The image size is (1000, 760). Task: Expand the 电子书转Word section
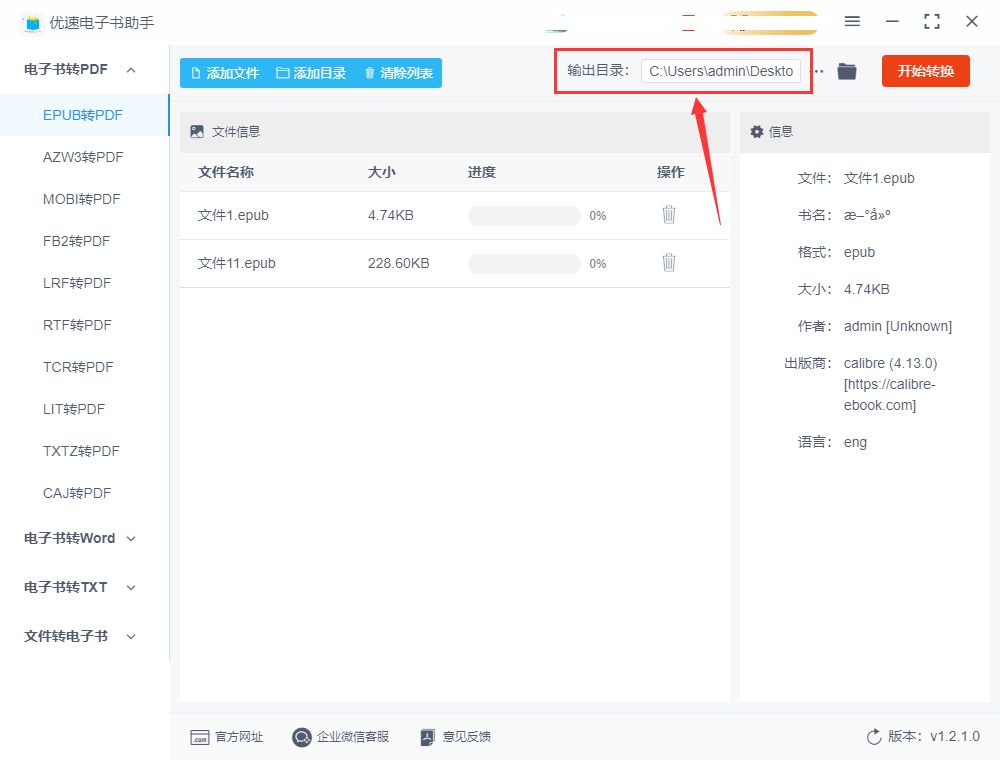coord(131,539)
